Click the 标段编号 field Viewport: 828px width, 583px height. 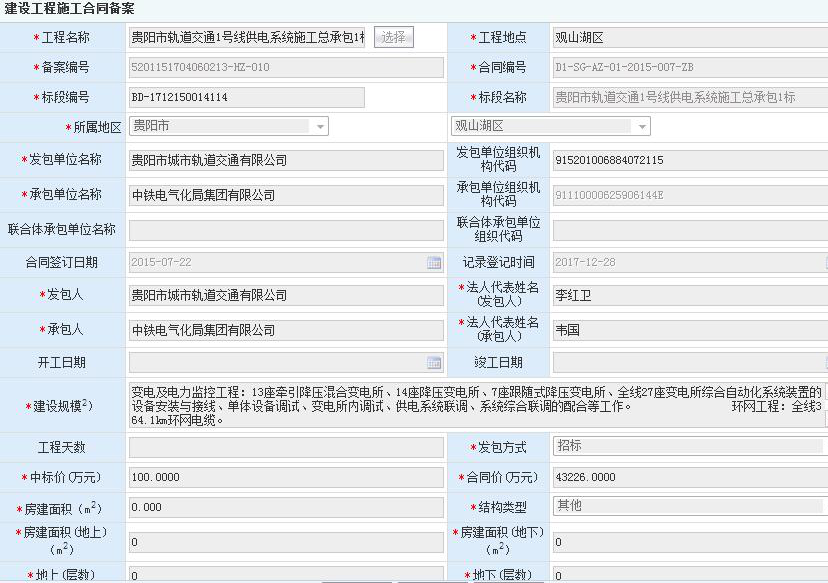(x=246, y=98)
